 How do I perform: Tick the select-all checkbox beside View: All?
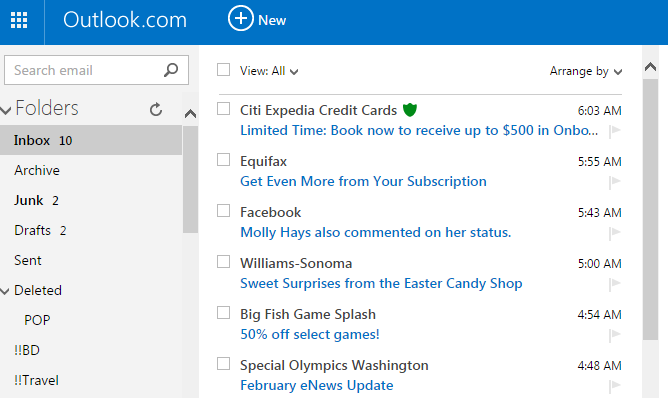(x=224, y=69)
